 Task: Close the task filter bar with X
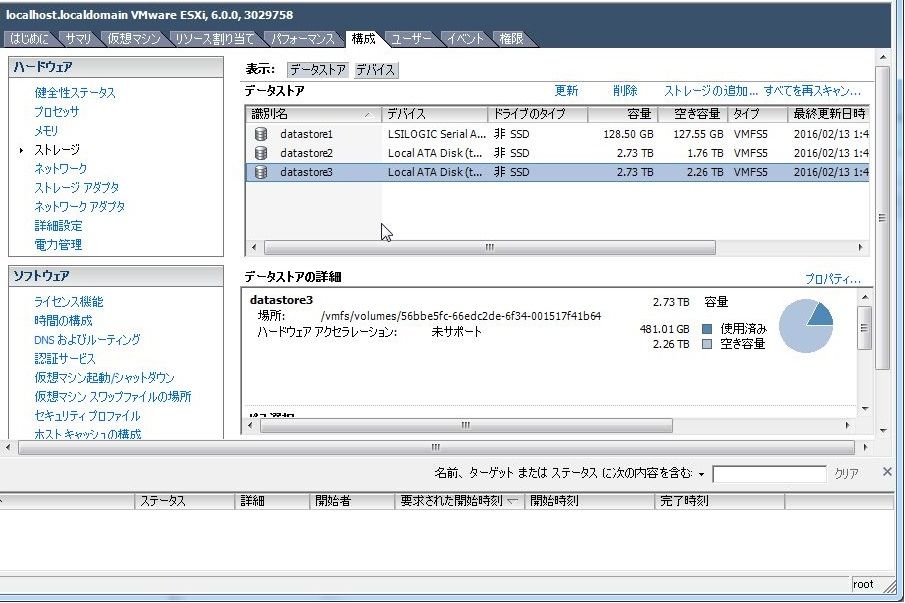click(887, 472)
